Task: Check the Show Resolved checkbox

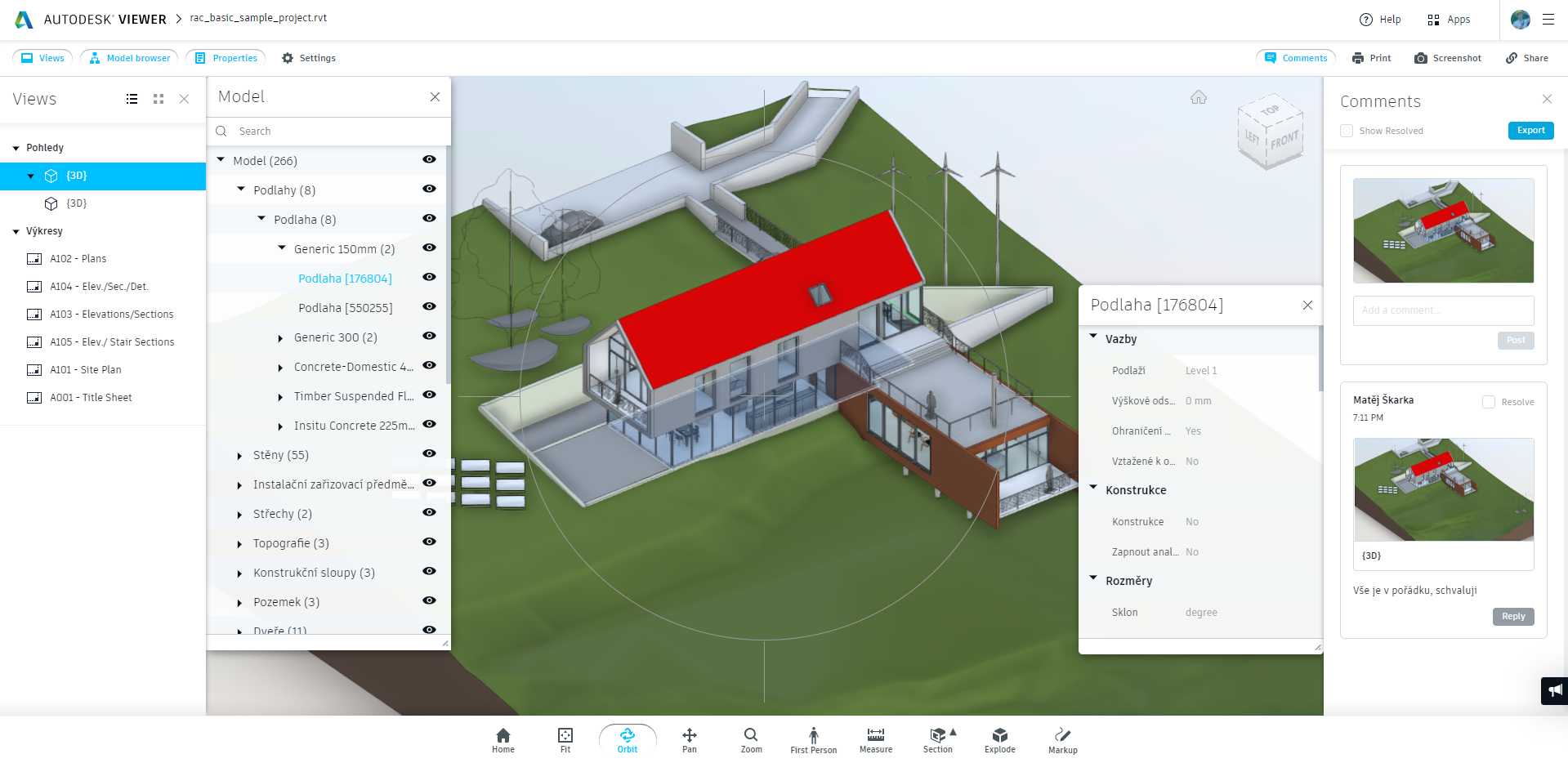Action: [x=1347, y=131]
